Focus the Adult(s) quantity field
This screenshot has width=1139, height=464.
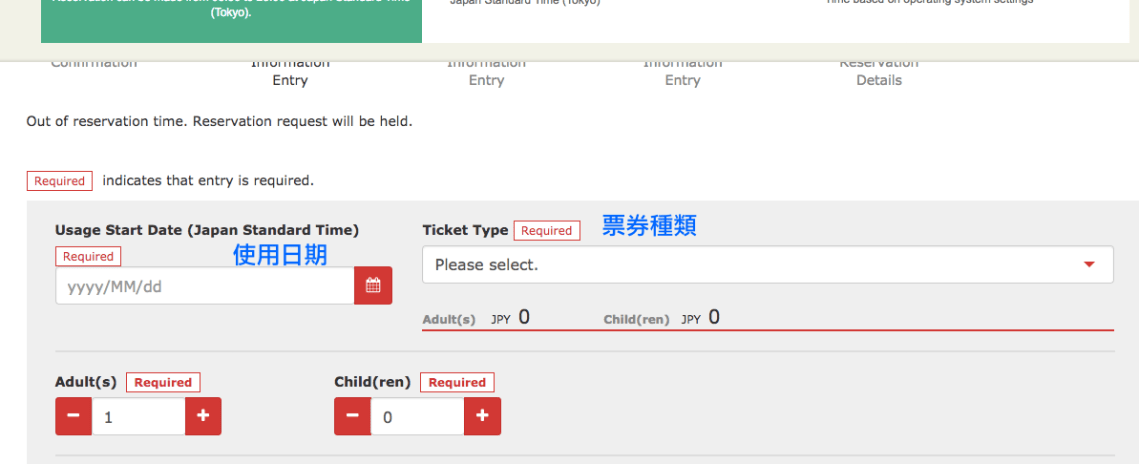click(138, 417)
